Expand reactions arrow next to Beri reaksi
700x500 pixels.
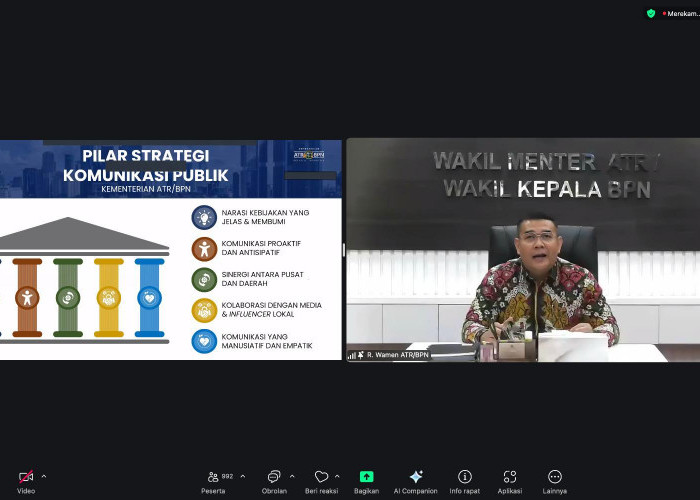point(337,477)
